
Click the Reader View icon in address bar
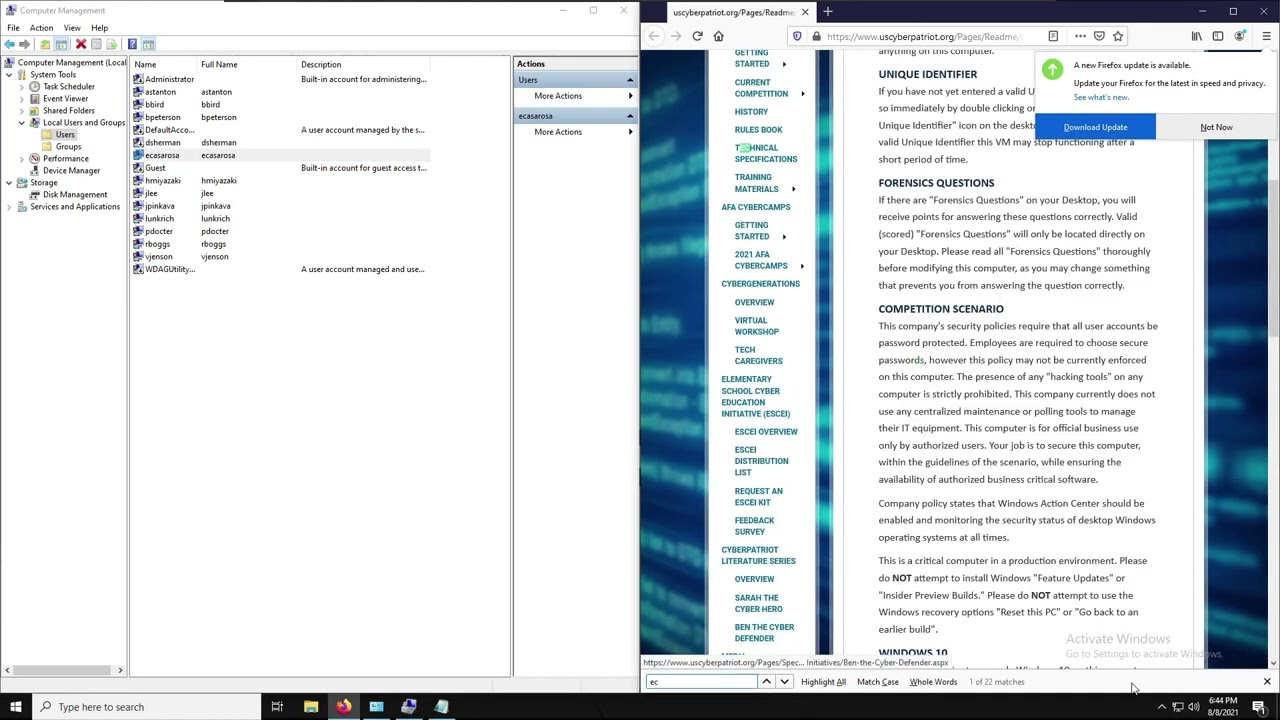[x=1053, y=36]
